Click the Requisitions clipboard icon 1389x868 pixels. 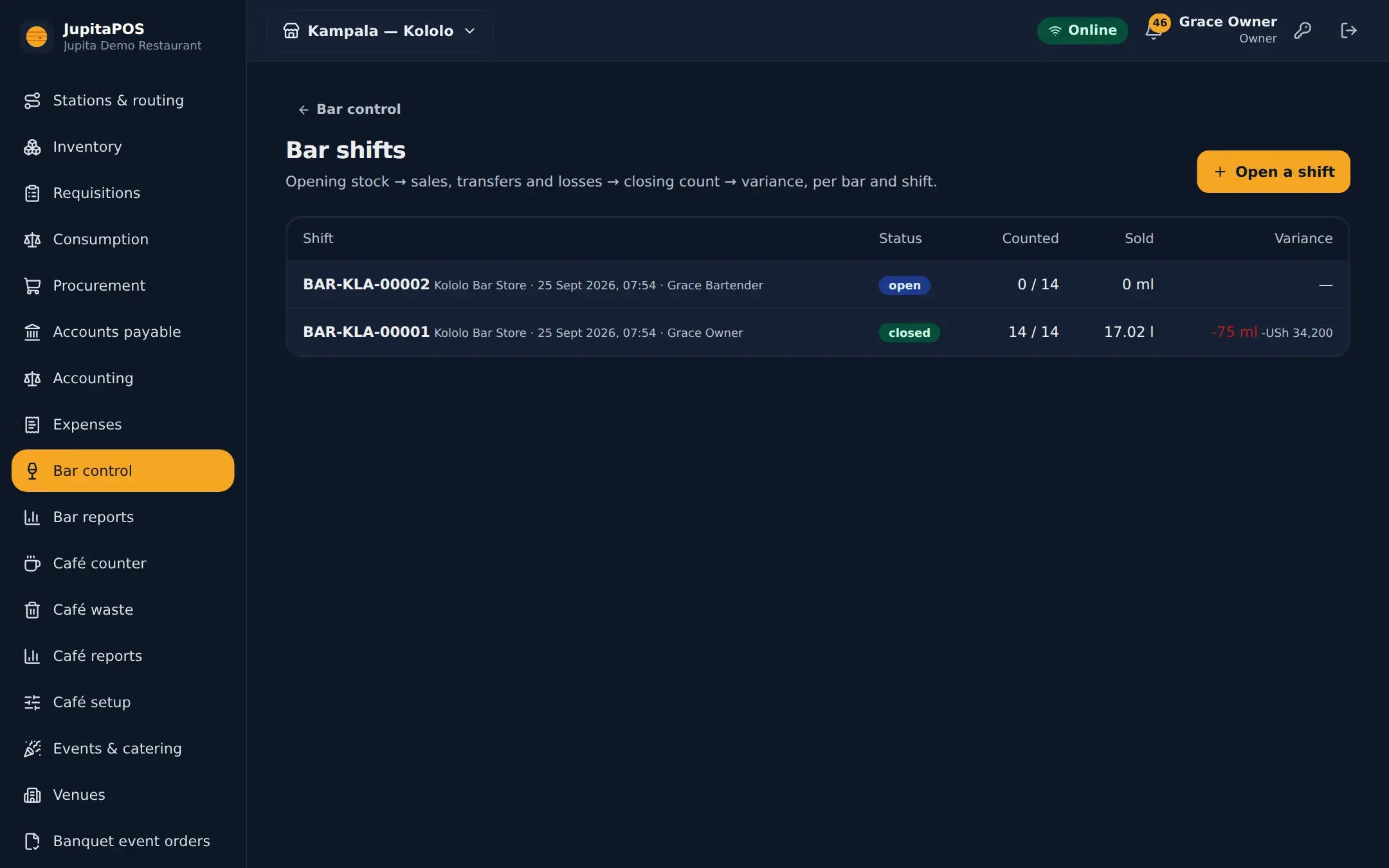tap(32, 193)
